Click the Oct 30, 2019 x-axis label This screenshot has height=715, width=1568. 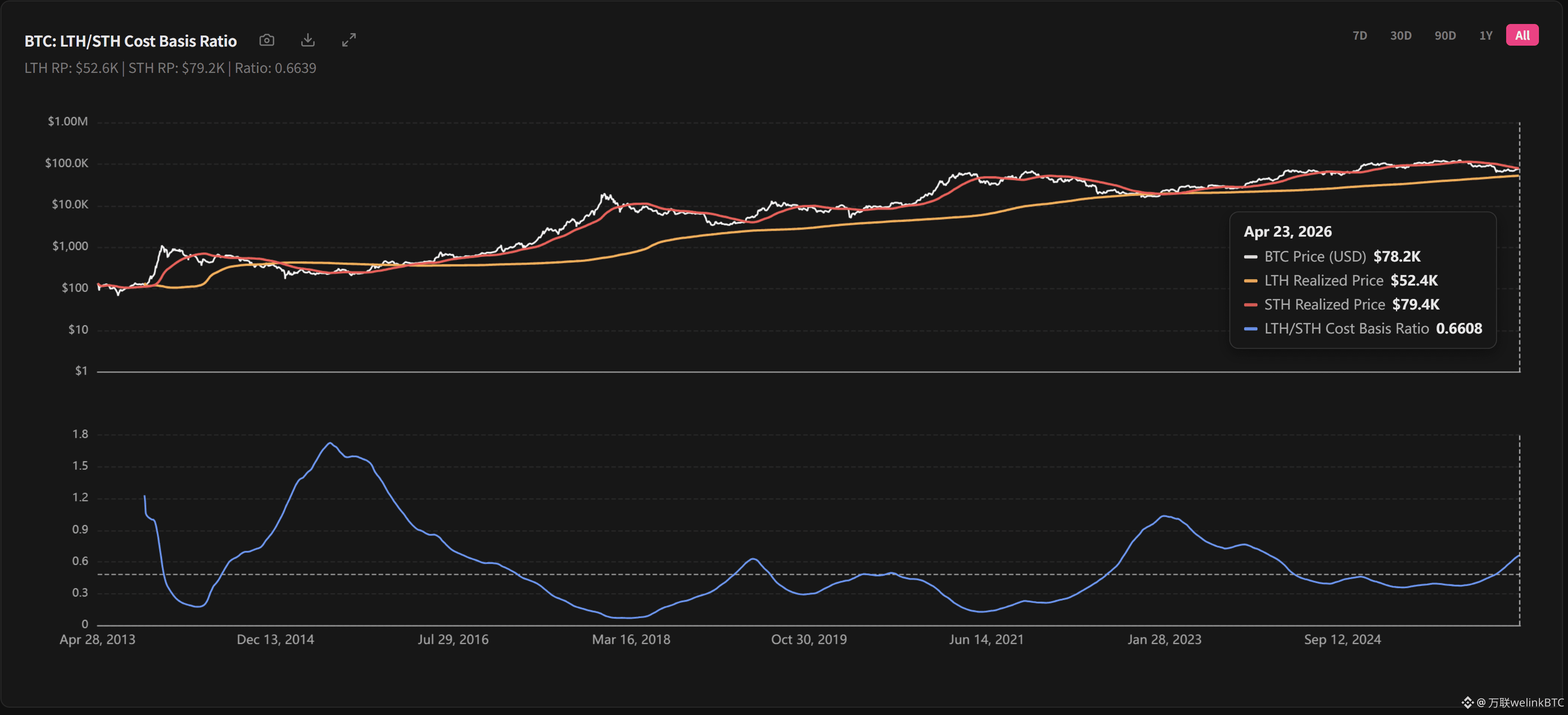pyautogui.click(x=809, y=639)
